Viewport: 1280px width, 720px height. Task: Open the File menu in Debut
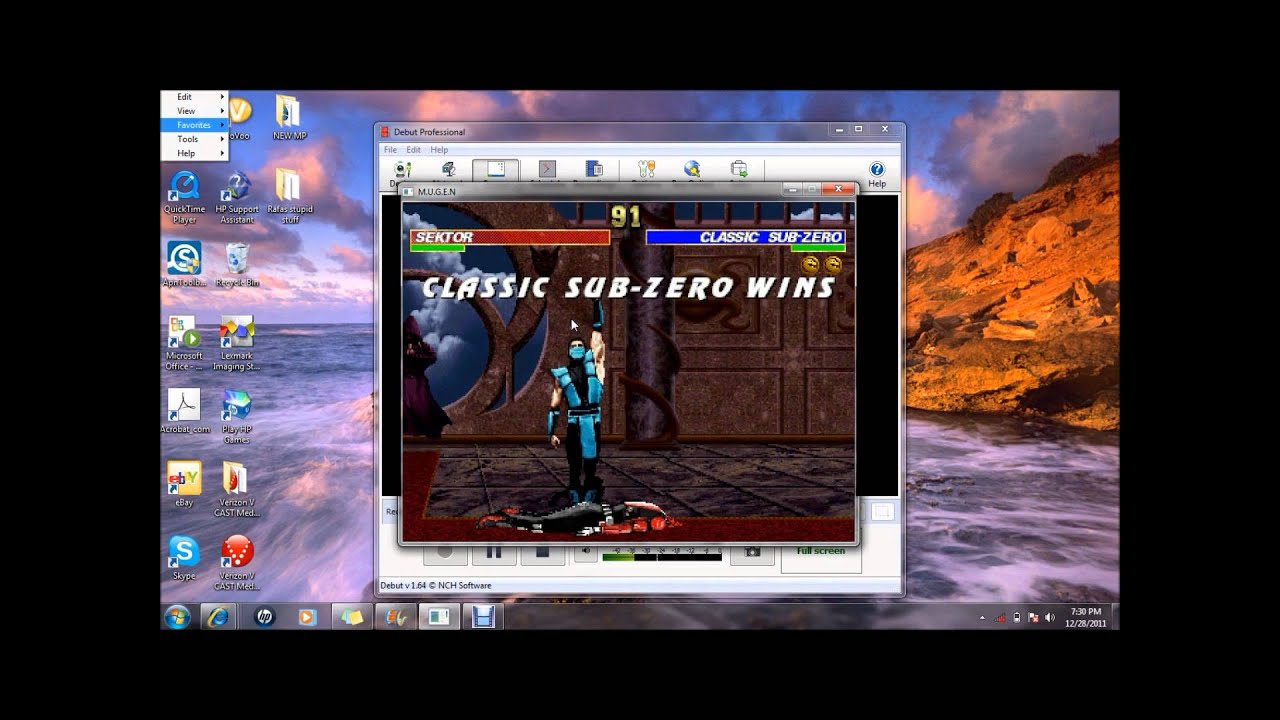click(391, 150)
